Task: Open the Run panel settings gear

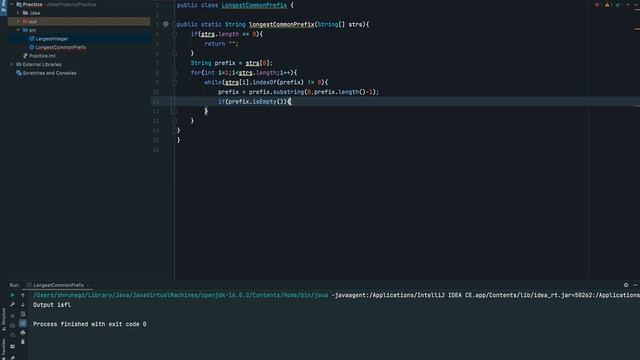Action: click(x=626, y=285)
